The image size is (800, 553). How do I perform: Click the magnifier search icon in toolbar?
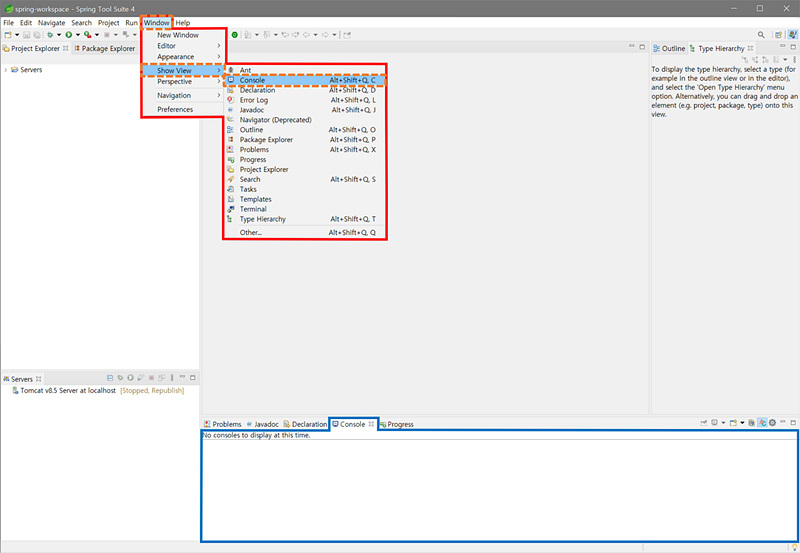(761, 35)
